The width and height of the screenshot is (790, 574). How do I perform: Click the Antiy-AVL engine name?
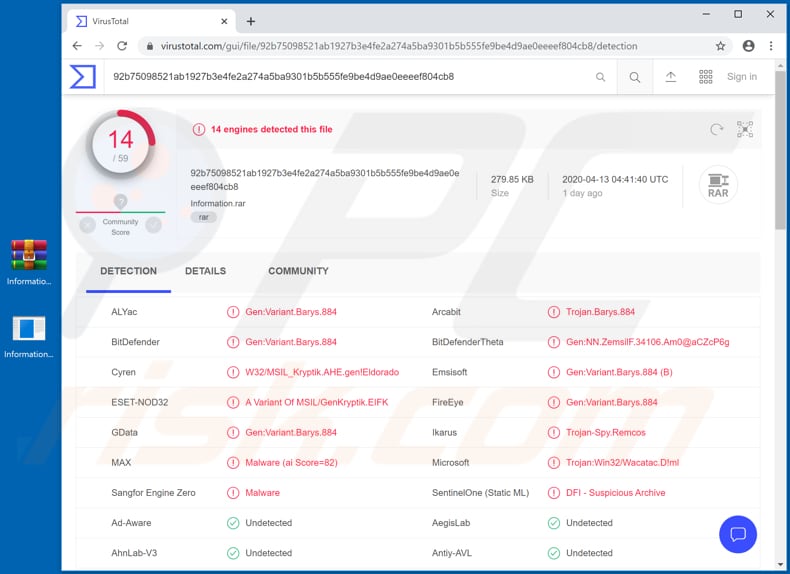point(451,553)
